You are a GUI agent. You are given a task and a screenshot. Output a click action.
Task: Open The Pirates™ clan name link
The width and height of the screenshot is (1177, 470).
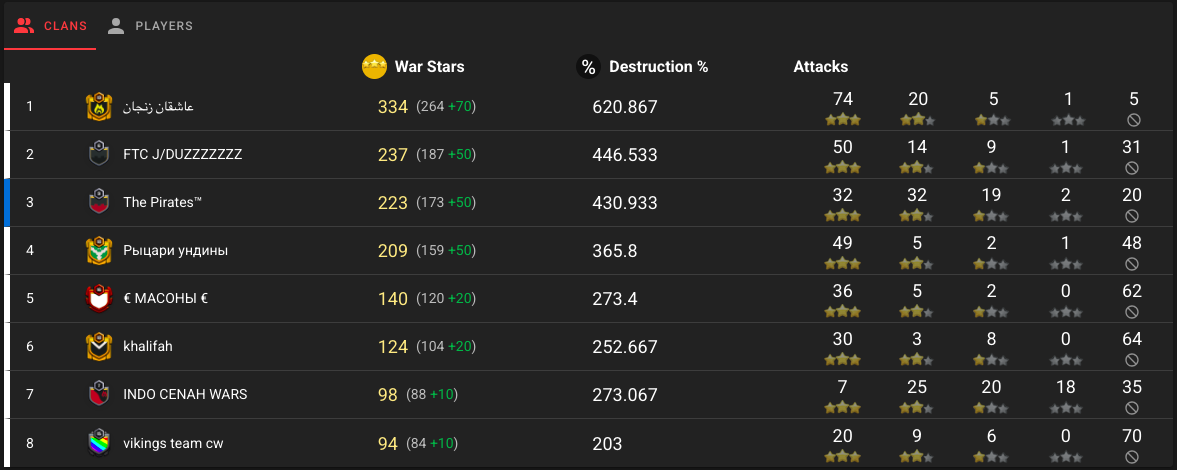(162, 202)
